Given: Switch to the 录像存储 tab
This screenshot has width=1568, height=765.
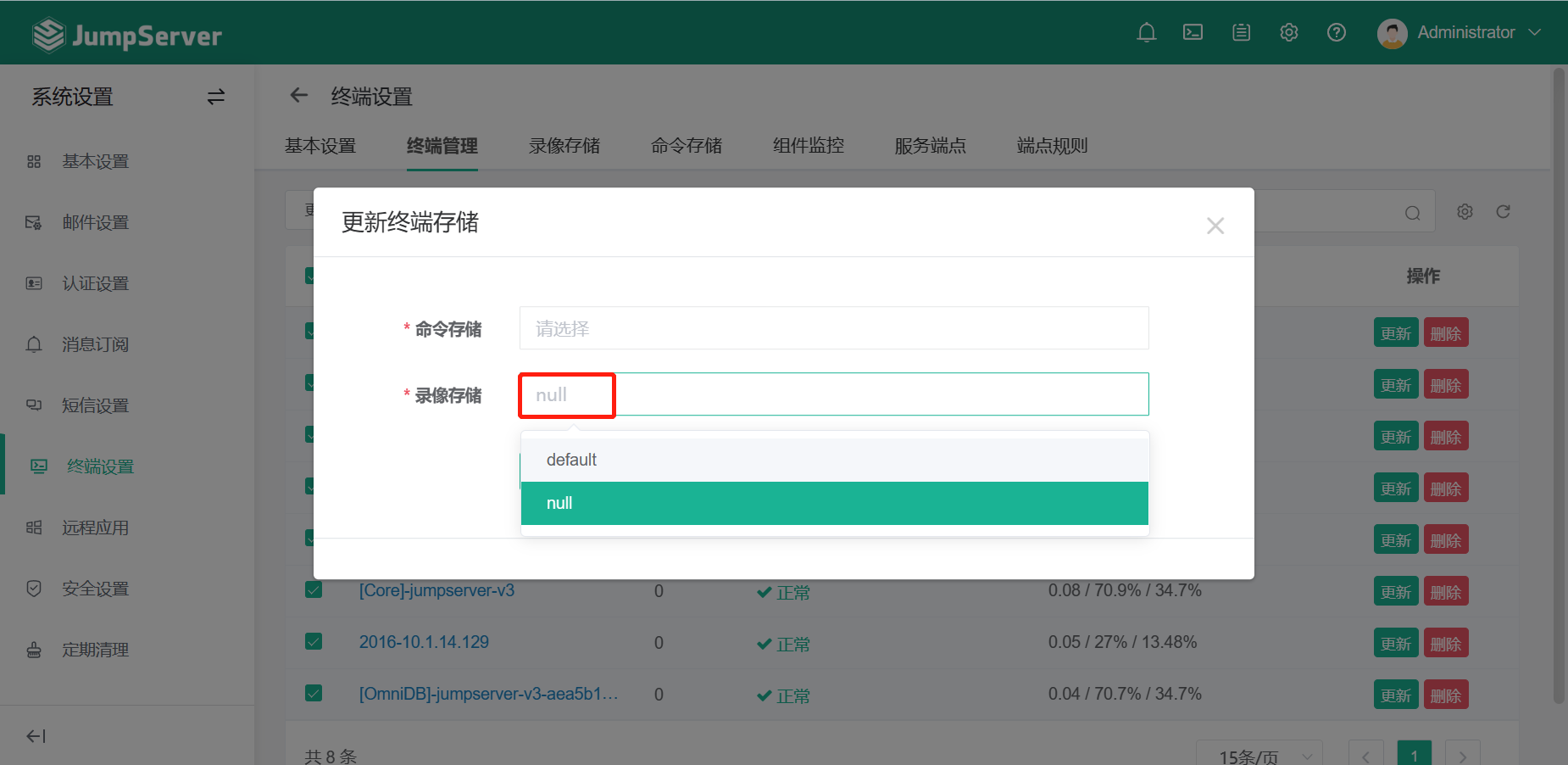Looking at the screenshot, I should point(564,146).
